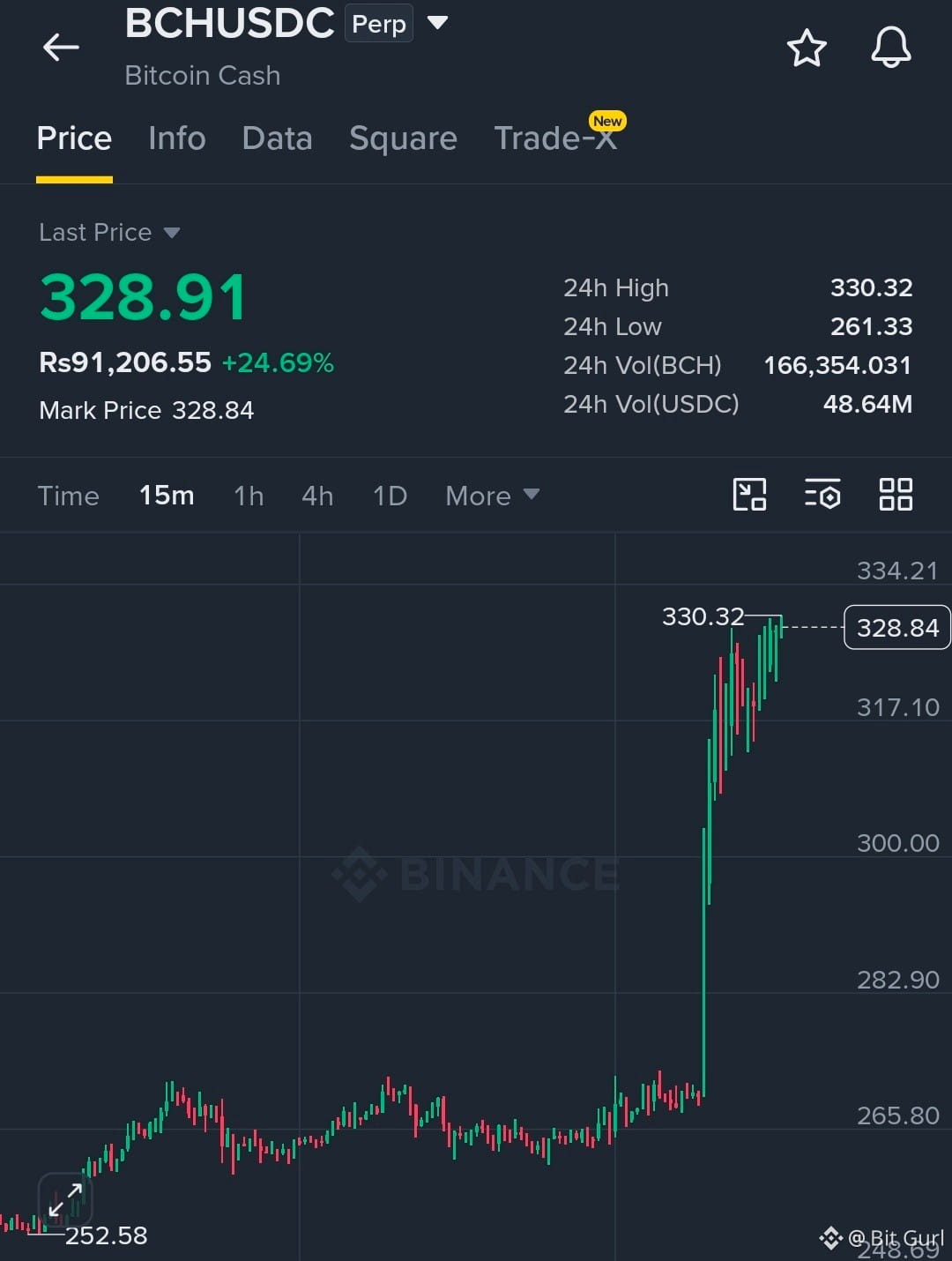This screenshot has width=952, height=1261.
Task: Open chart indicator settings icon
Action: point(822,495)
